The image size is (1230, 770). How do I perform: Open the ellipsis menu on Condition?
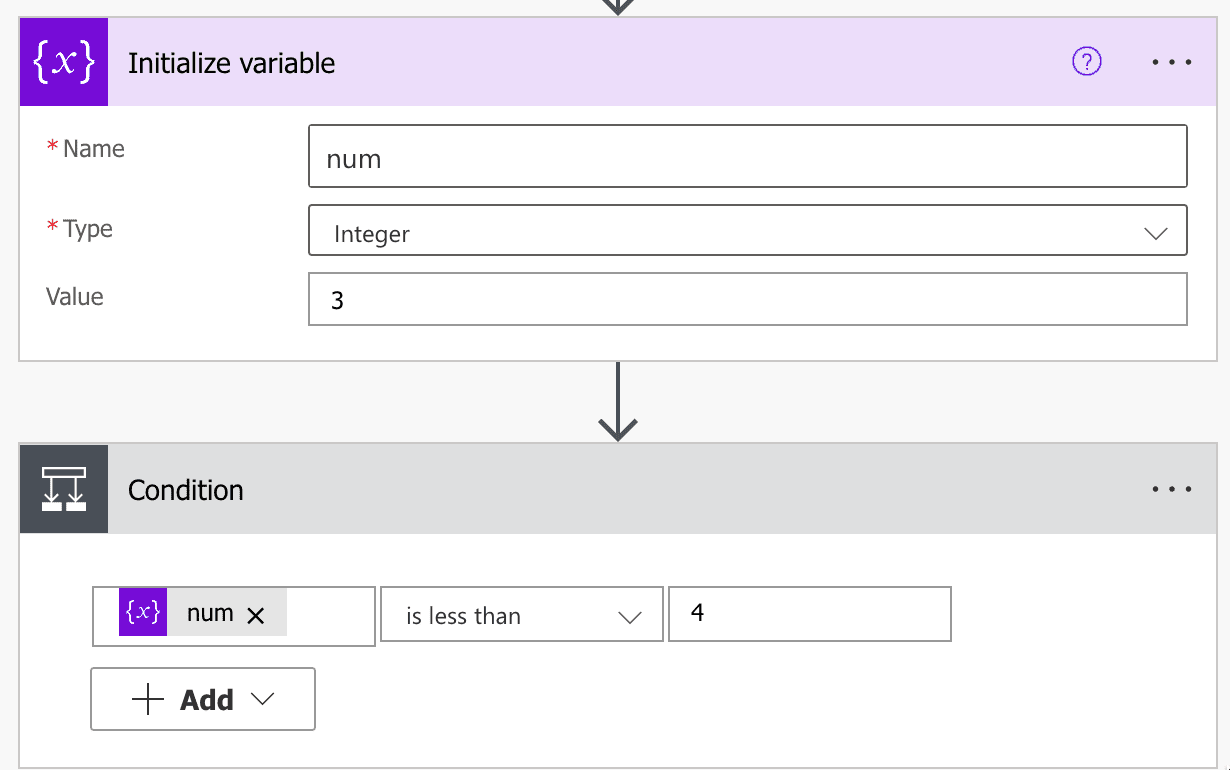pyautogui.click(x=1171, y=489)
